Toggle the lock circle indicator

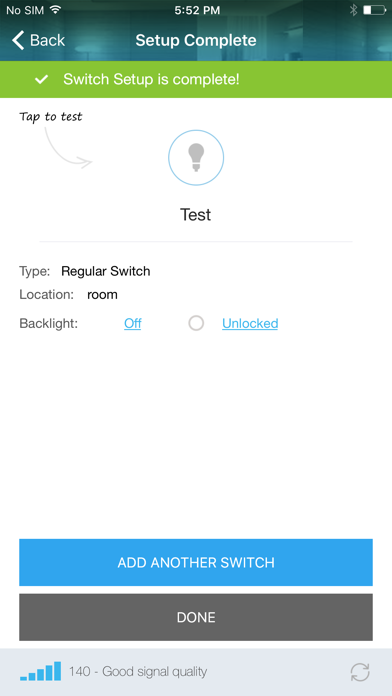[196, 323]
